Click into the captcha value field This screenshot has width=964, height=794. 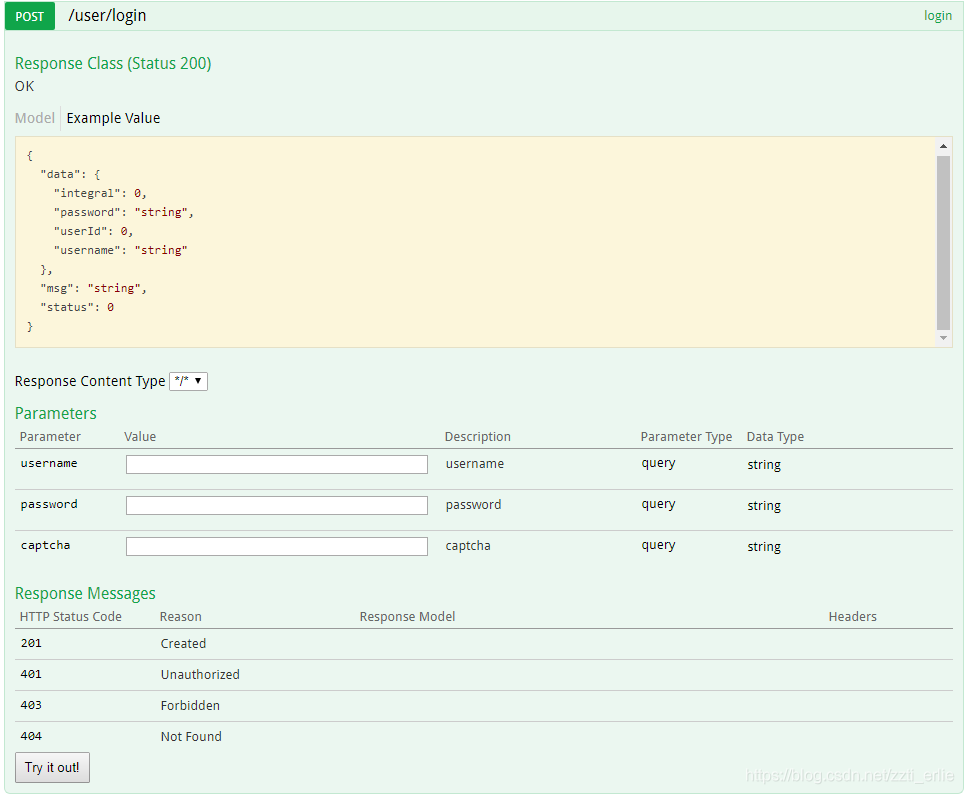click(276, 546)
